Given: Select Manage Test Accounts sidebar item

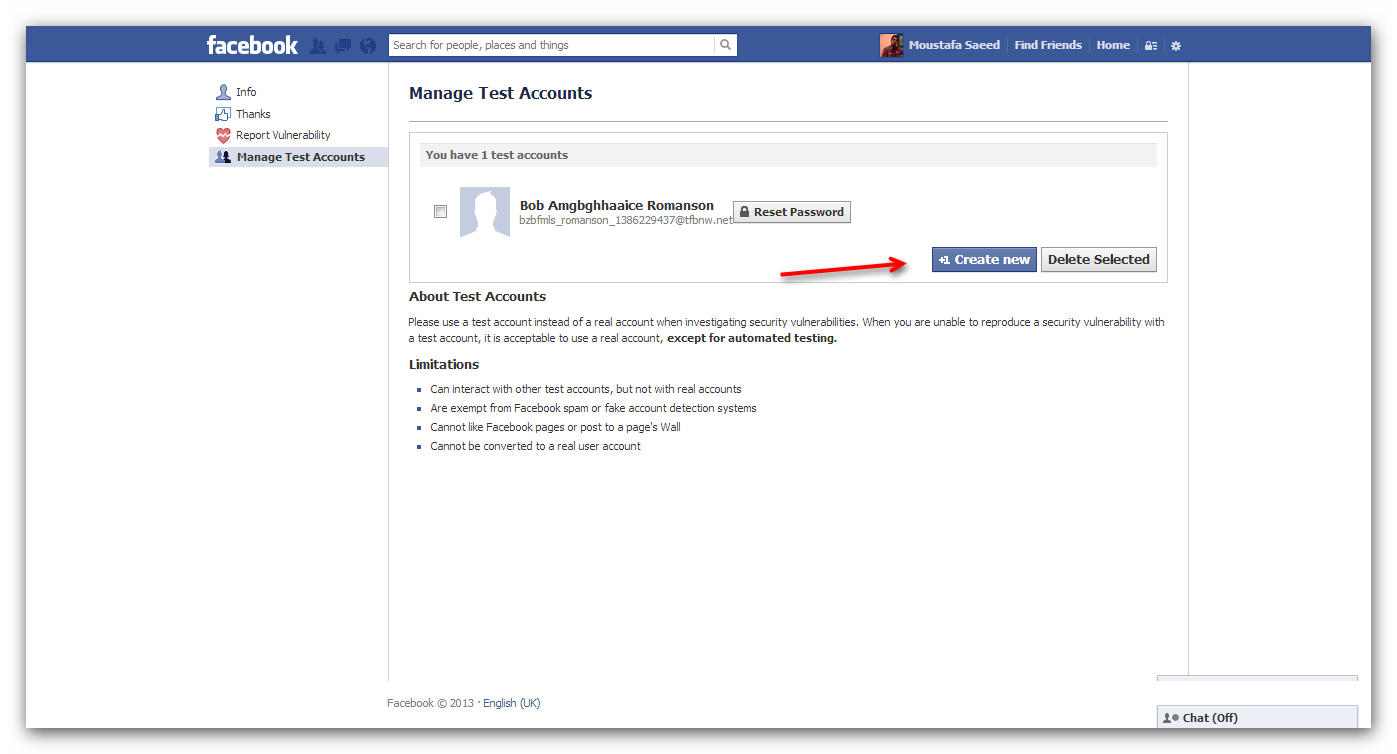Looking at the screenshot, I should [x=298, y=157].
